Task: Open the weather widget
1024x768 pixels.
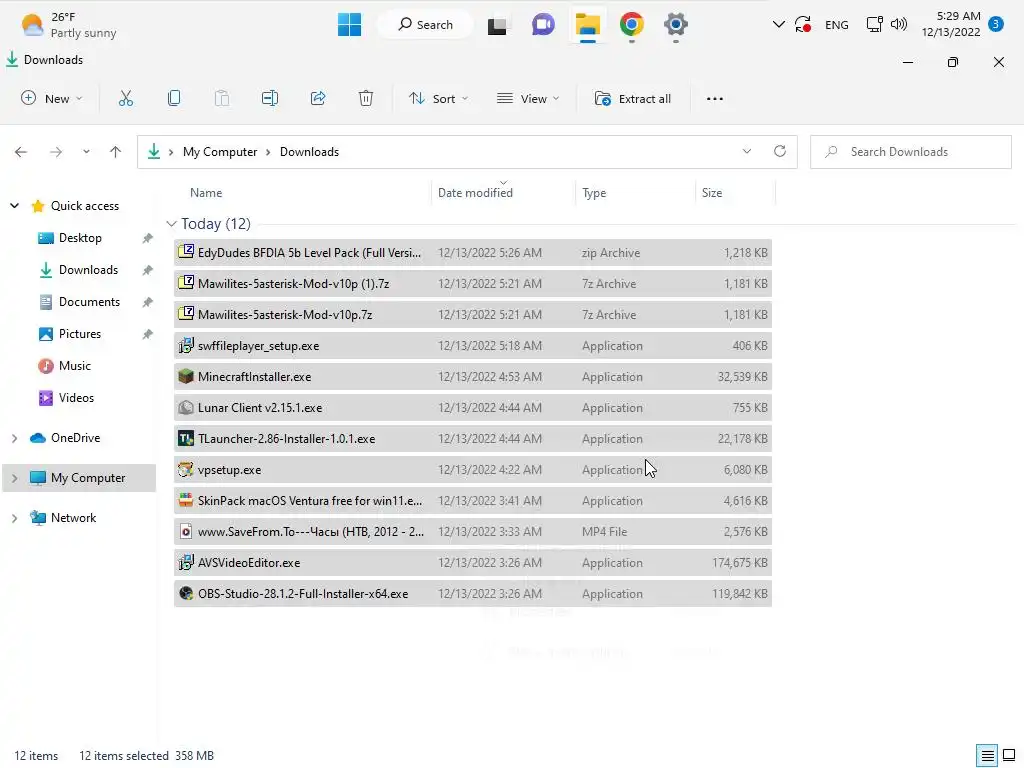Action: [69, 25]
